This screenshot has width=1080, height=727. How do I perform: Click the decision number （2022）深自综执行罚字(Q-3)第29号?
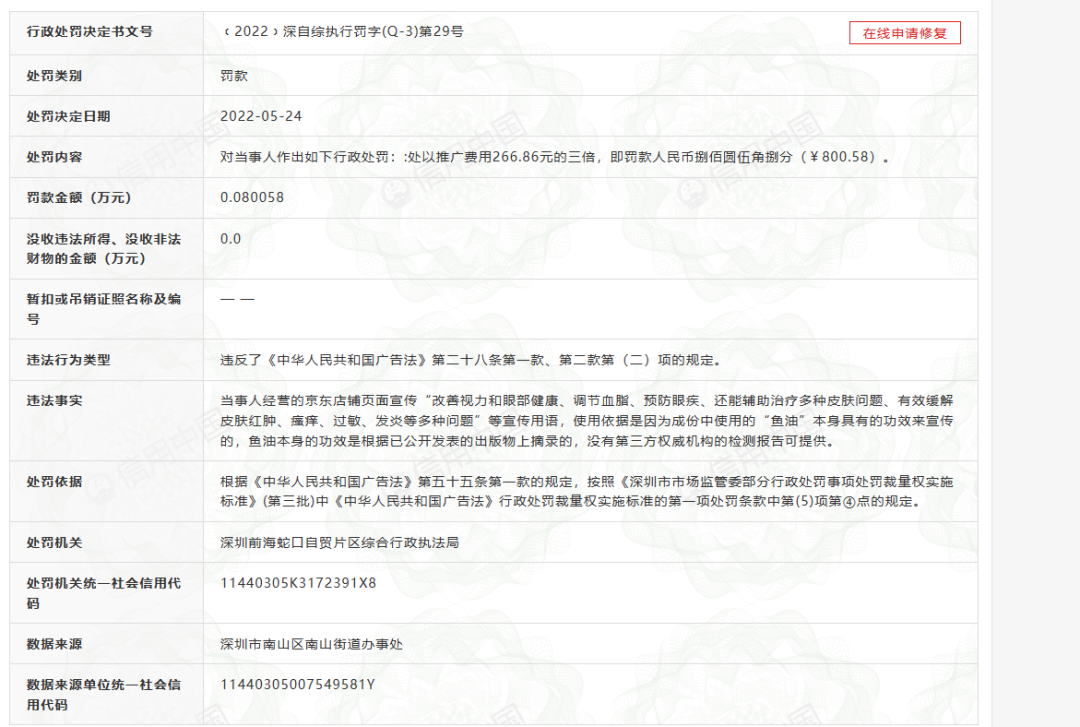[343, 31]
